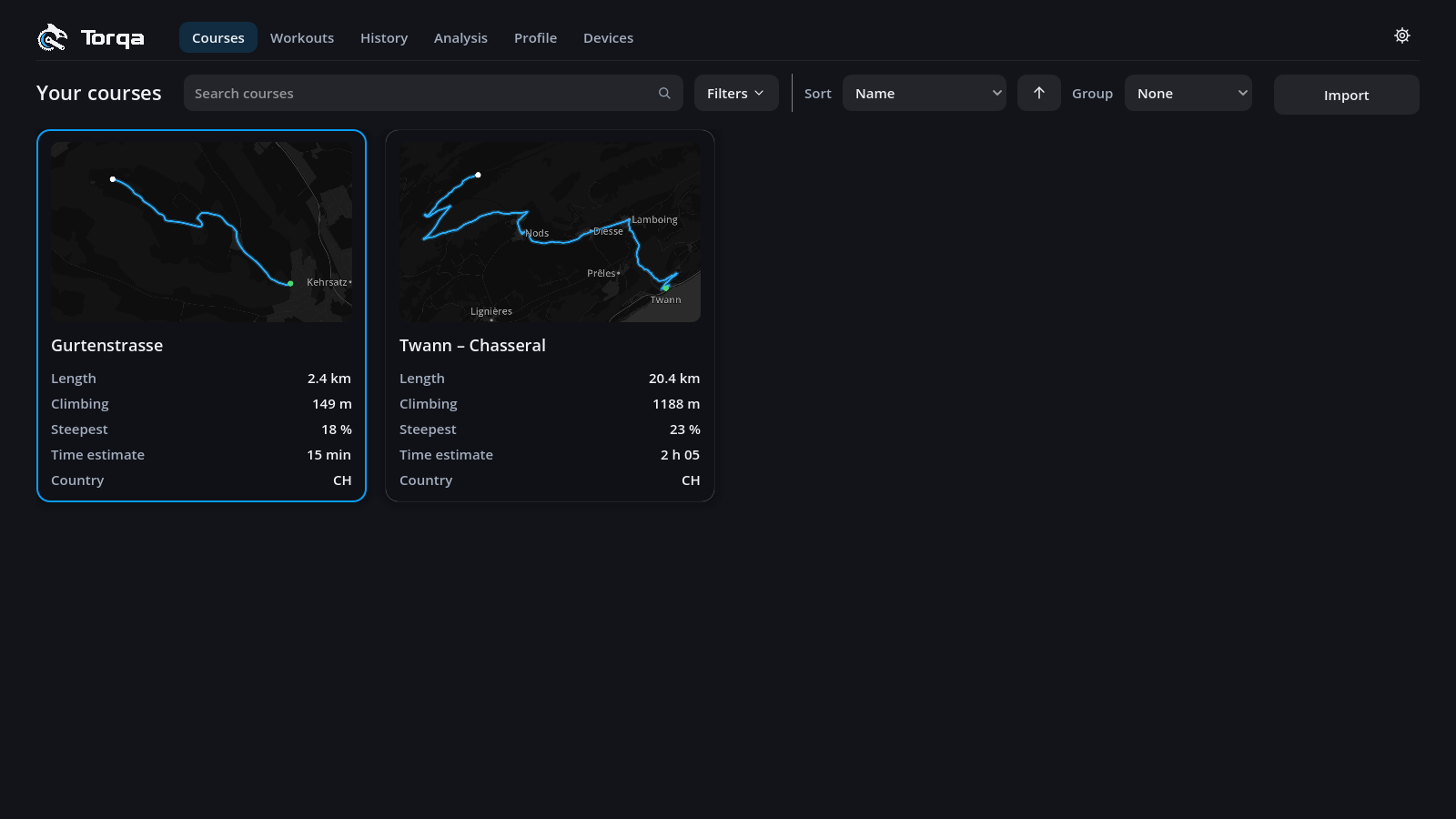Open the Sort by Name dropdown

[925, 93]
